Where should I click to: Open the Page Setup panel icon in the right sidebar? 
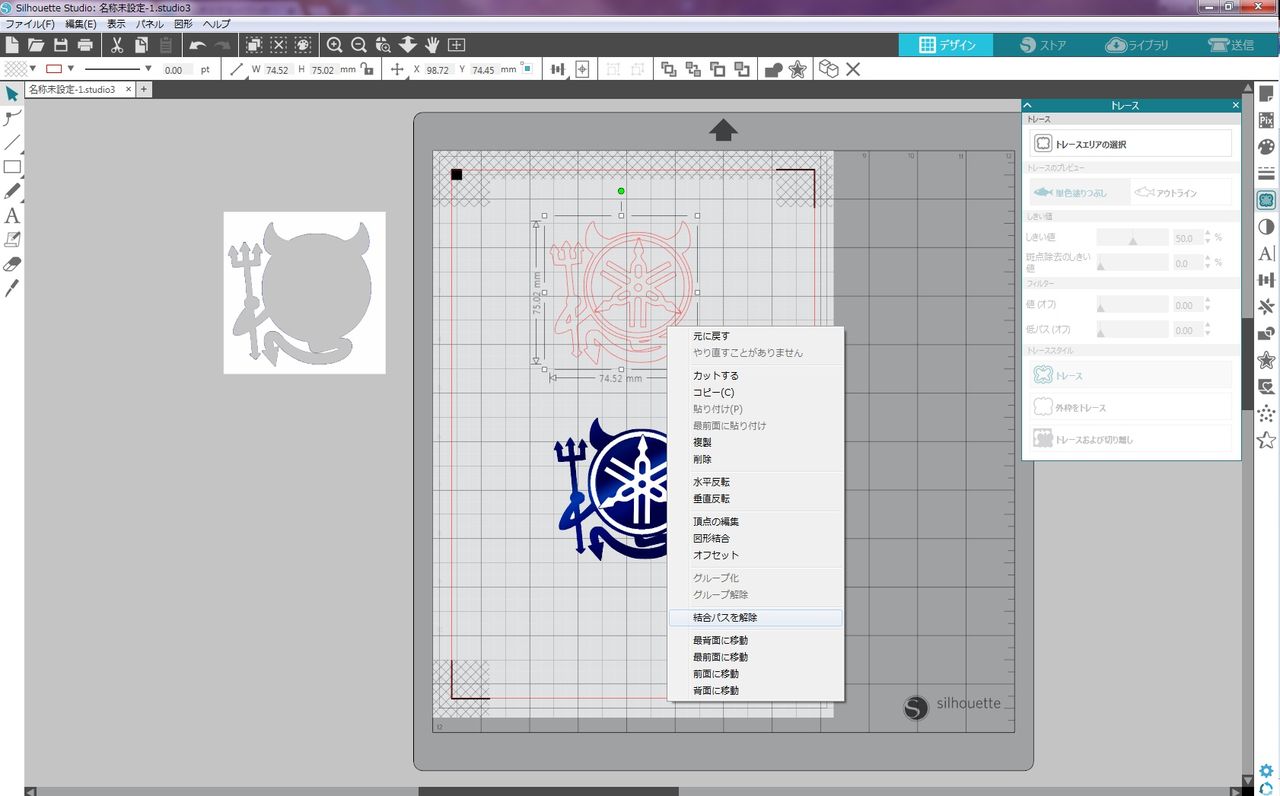[1266, 95]
